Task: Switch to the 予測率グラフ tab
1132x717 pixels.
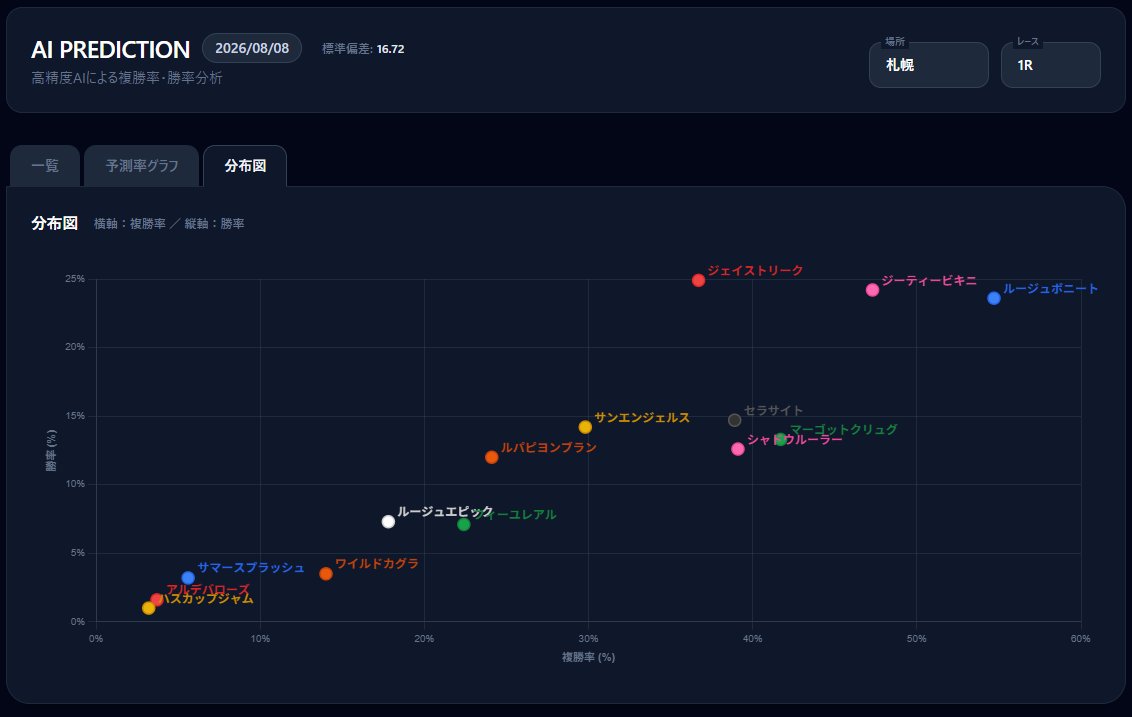Action: pos(142,166)
